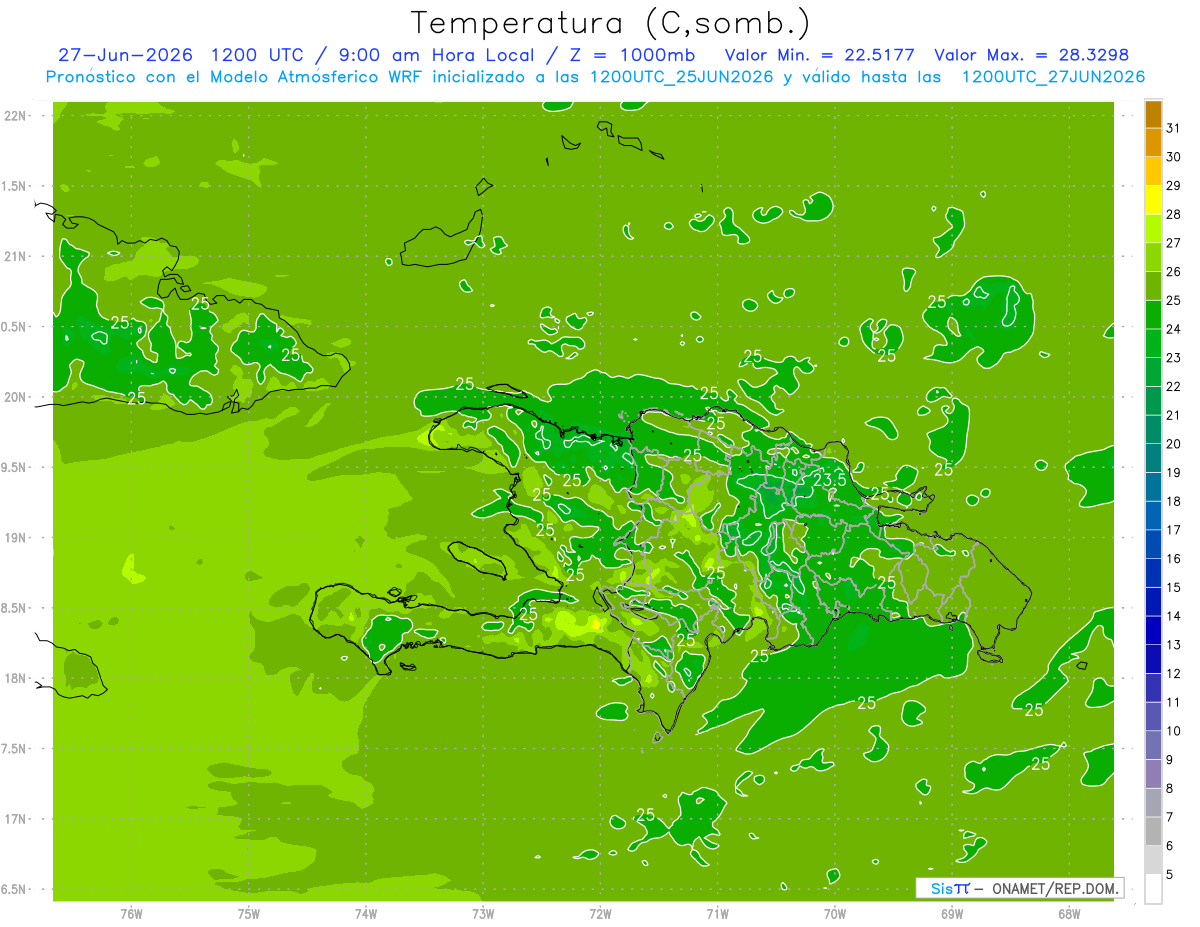Click the teal legend swatch between 19 and 20
Viewport: 1200px width, 927px height.
click(1153, 458)
